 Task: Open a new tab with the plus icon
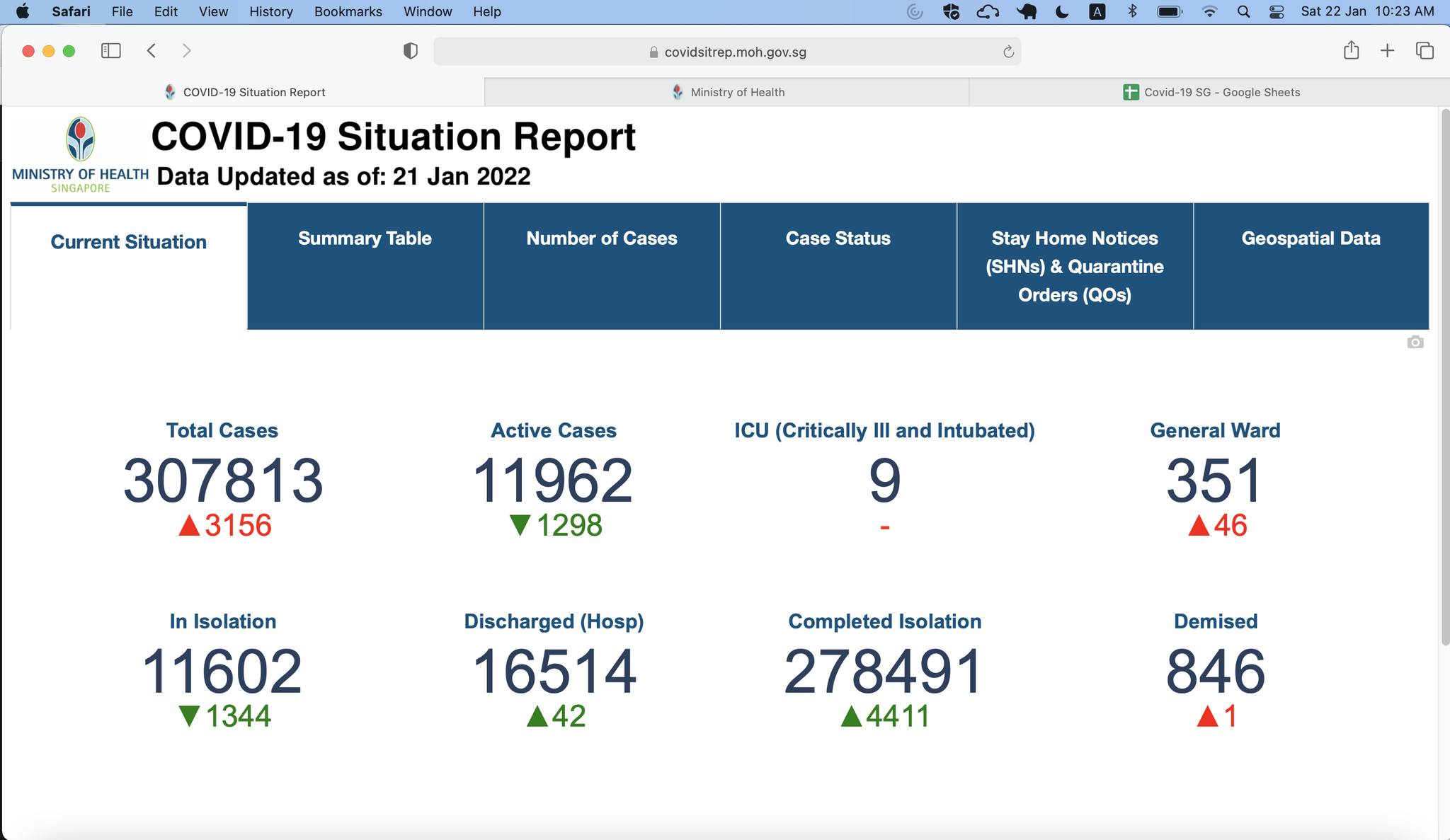1386,50
